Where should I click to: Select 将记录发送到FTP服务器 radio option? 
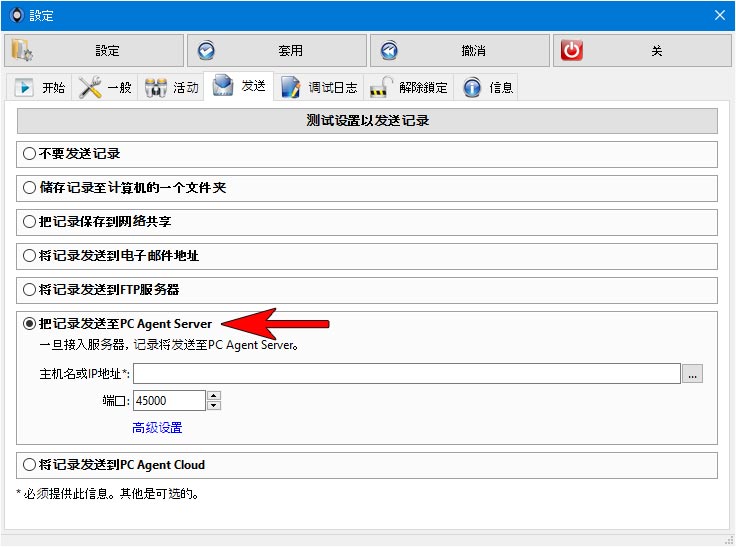point(30,289)
